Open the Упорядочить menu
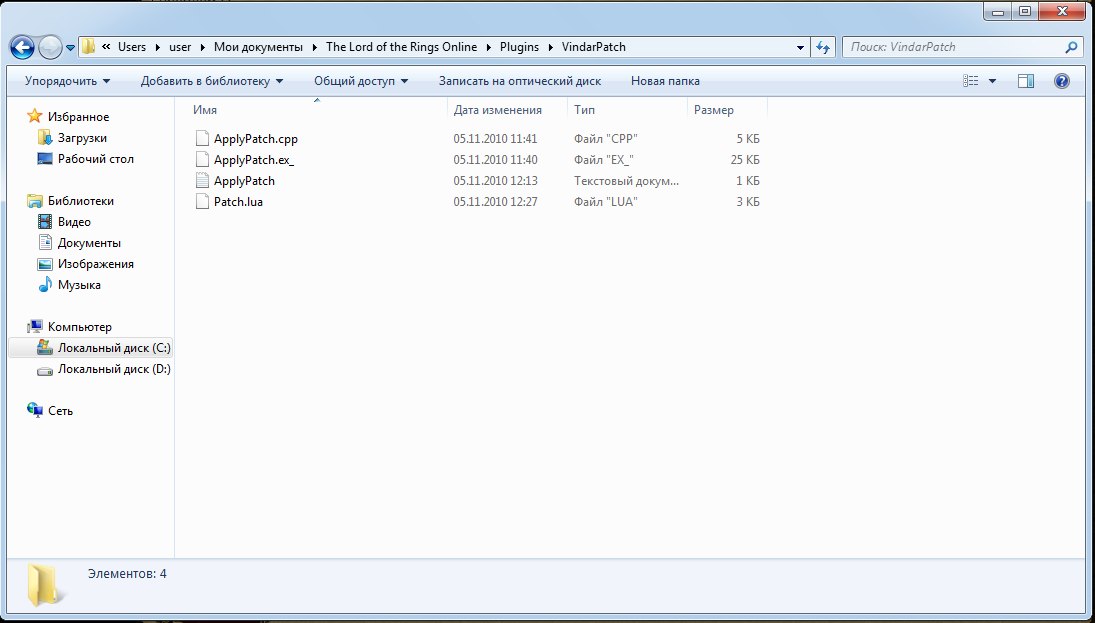Image resolution: width=1095 pixels, height=623 pixels. click(x=67, y=81)
